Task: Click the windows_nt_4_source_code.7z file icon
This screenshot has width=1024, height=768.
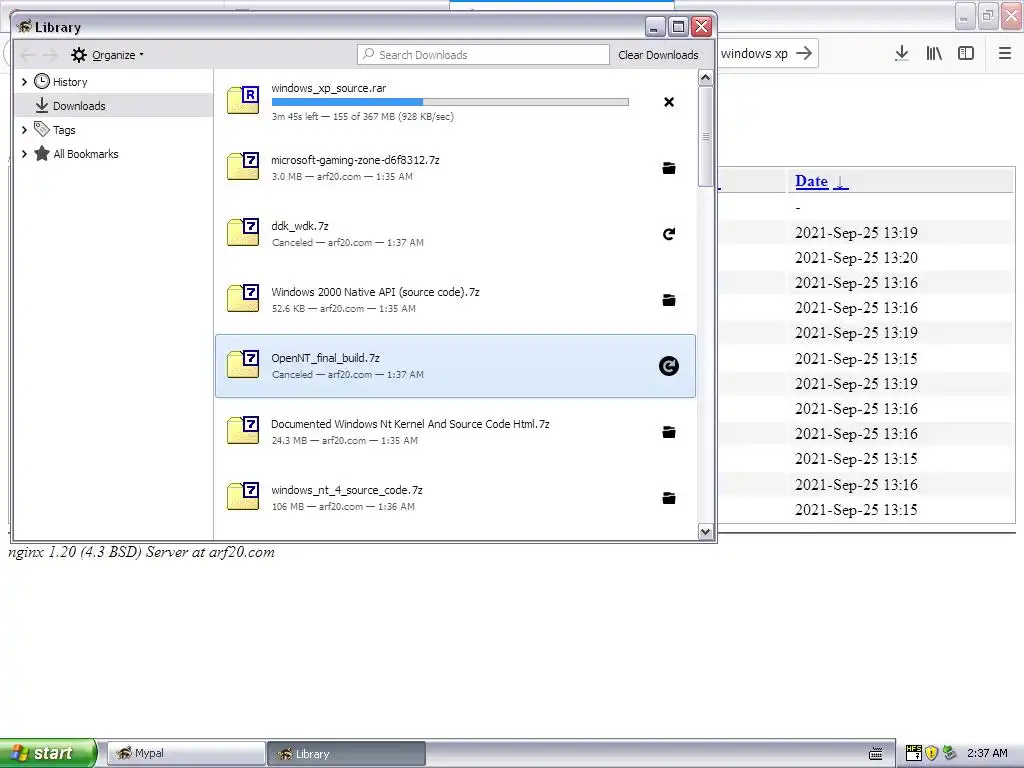Action: 243,496
